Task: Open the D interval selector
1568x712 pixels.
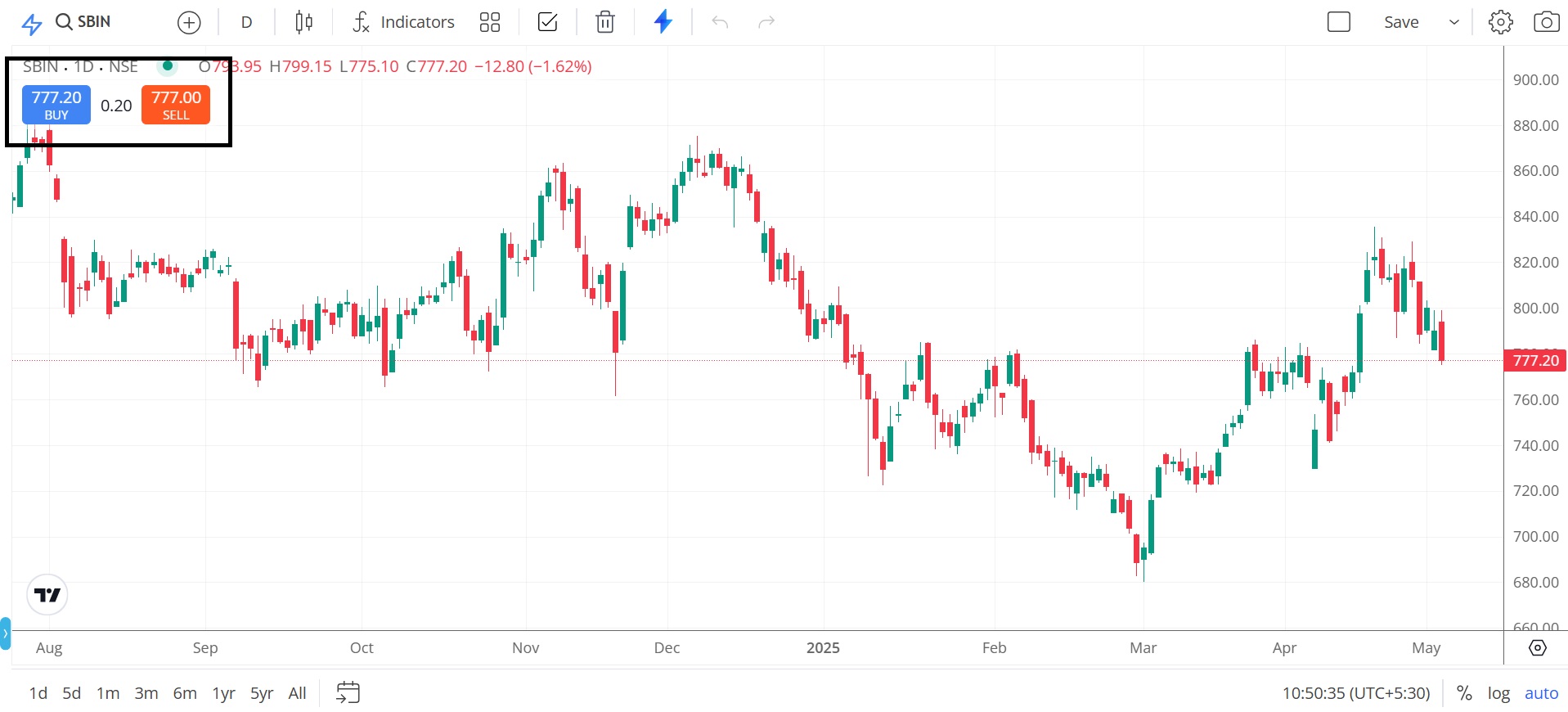Action: click(x=246, y=23)
